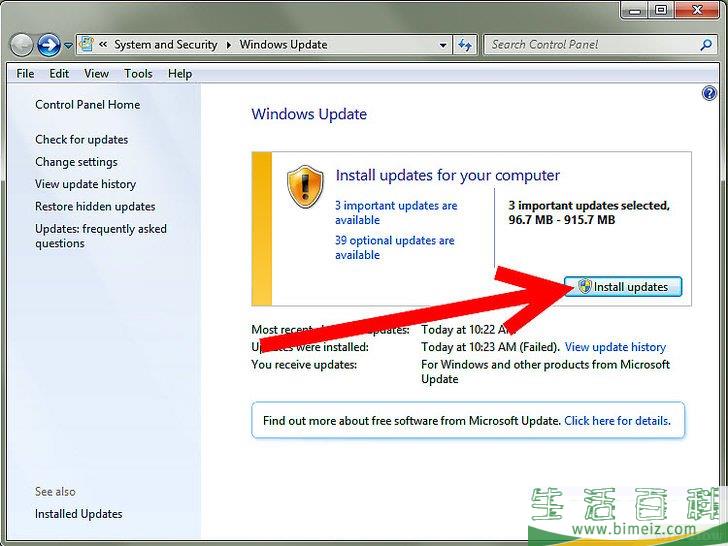Click the address bar refresh button
This screenshot has width=728, height=546.
click(465, 45)
